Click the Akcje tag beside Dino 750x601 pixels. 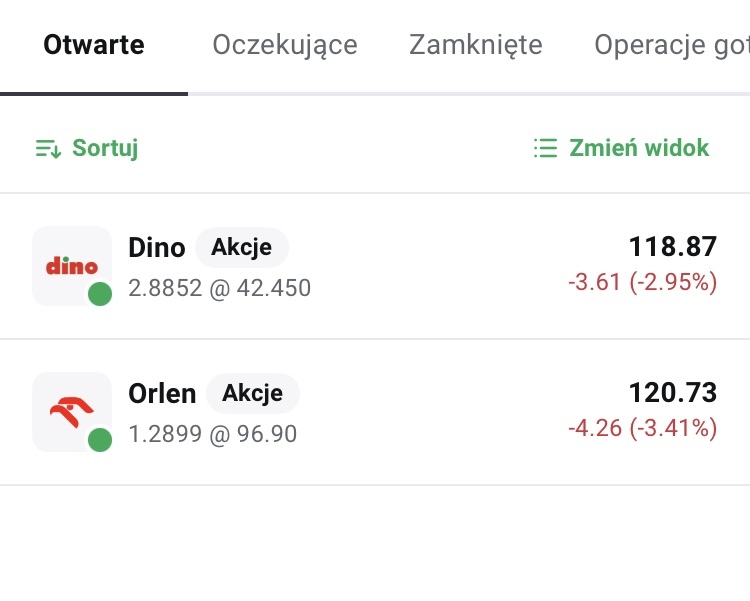241,247
